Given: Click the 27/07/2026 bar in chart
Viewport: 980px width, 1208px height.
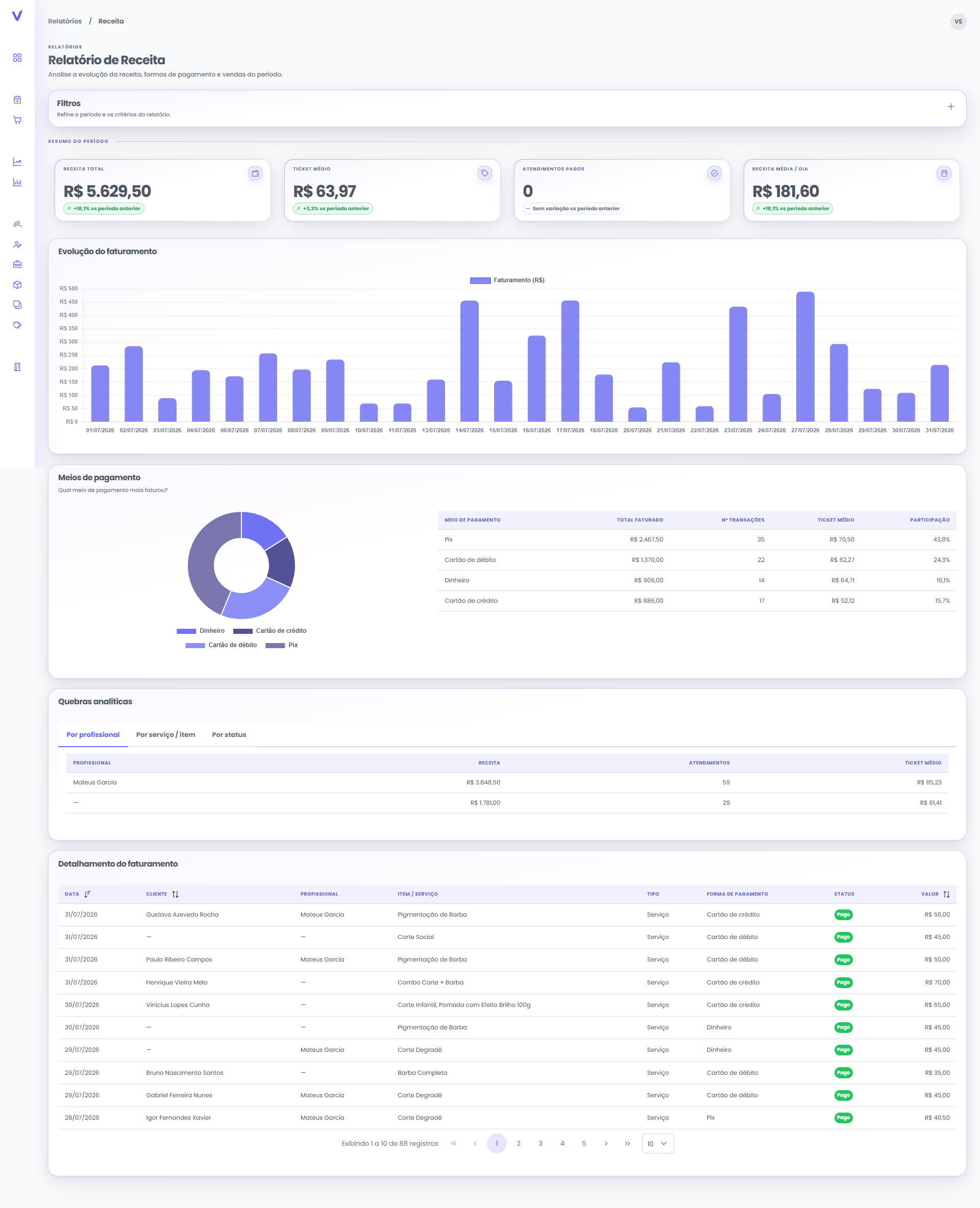Looking at the screenshot, I should [x=805, y=357].
